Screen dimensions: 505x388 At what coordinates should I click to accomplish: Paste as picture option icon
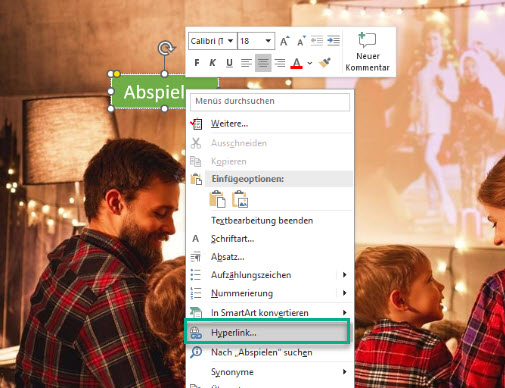tap(240, 199)
